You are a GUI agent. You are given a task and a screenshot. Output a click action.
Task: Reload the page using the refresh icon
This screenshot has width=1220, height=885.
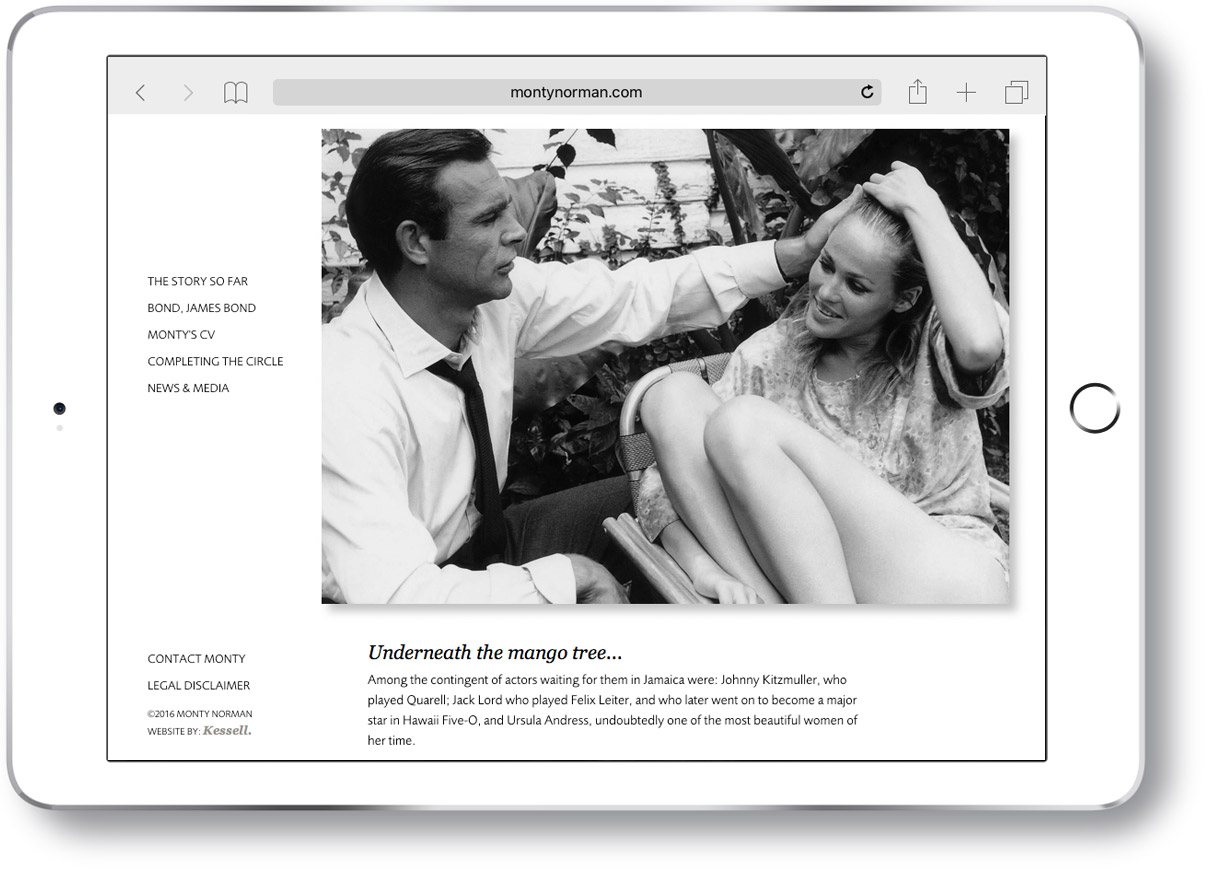point(867,92)
